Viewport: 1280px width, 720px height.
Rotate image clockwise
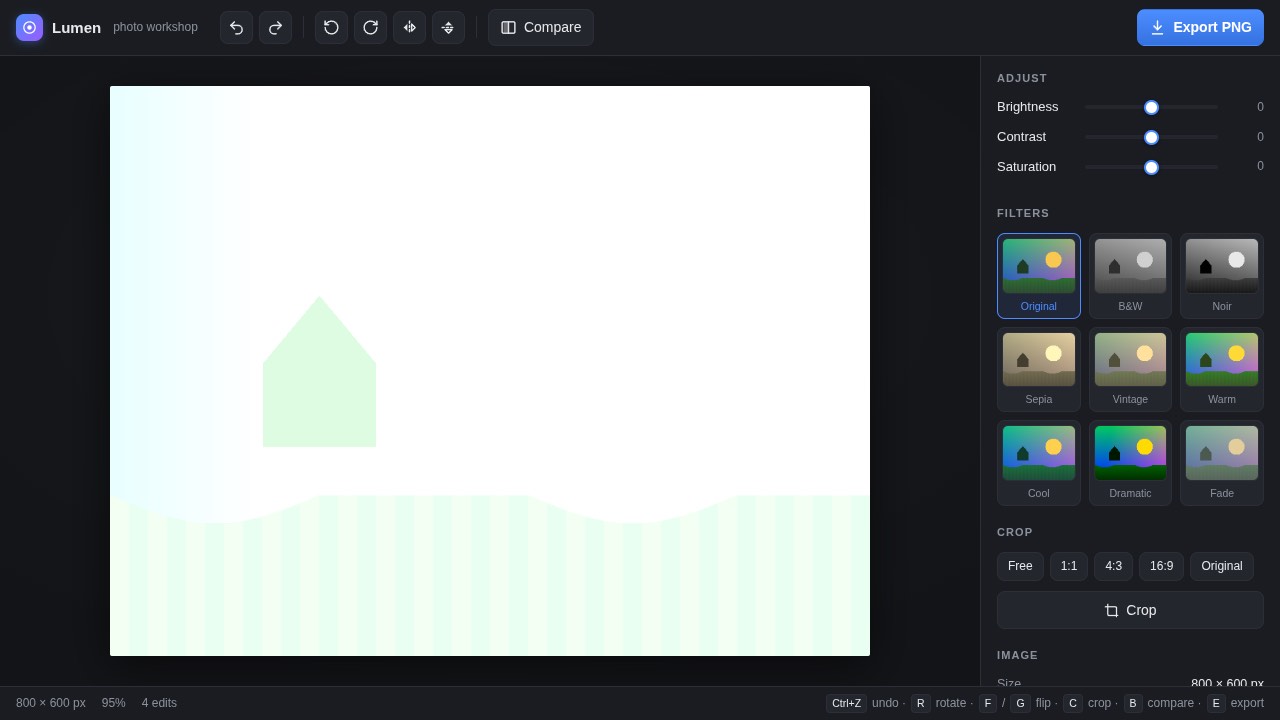click(370, 27)
